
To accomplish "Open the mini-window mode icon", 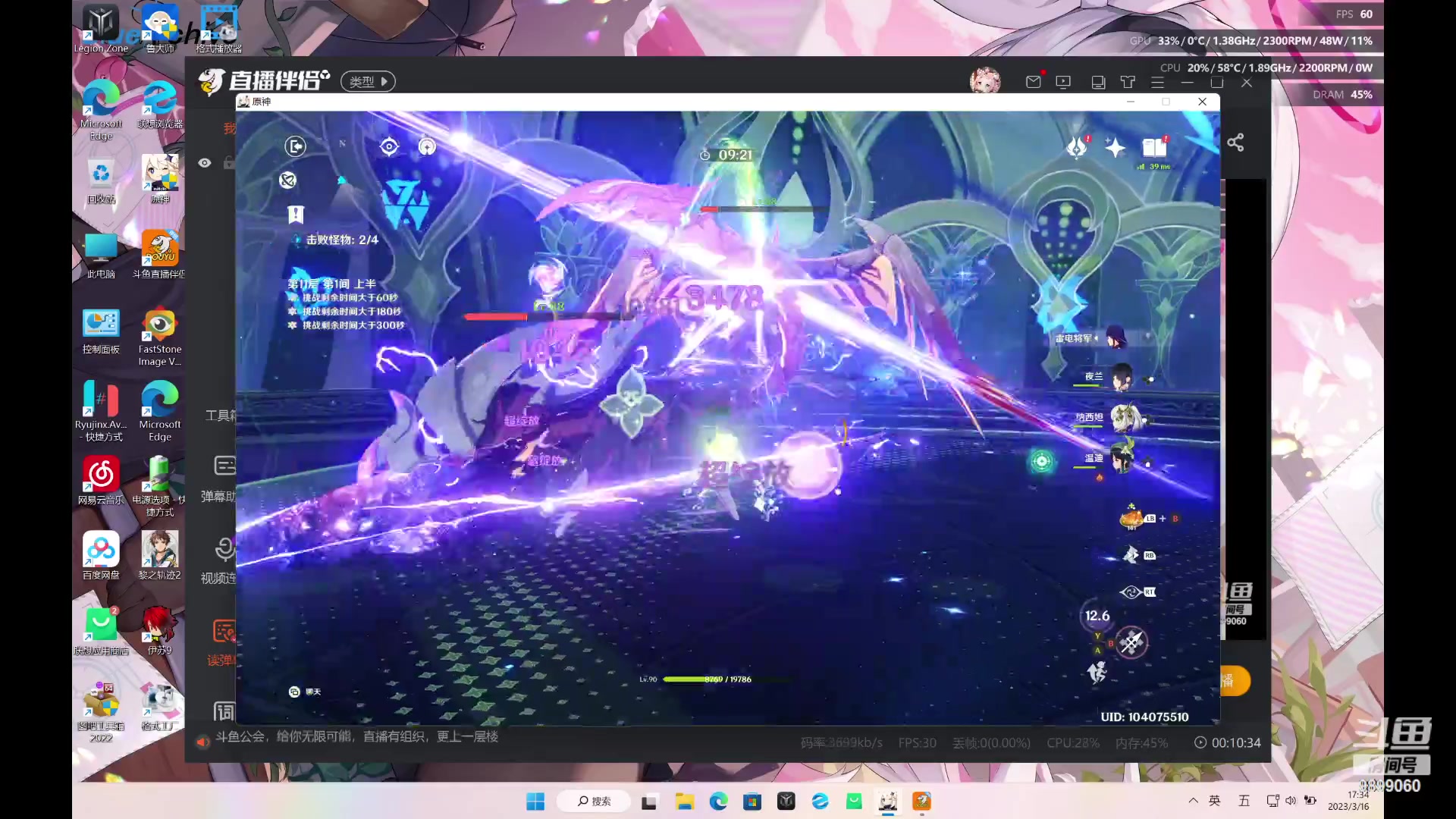I will tap(1097, 82).
